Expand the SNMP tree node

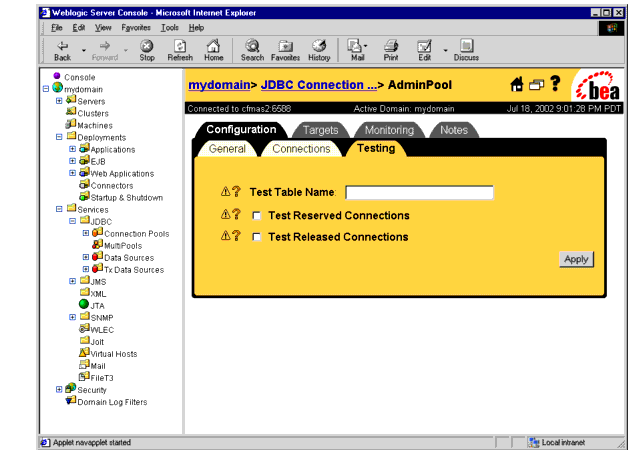point(72,317)
